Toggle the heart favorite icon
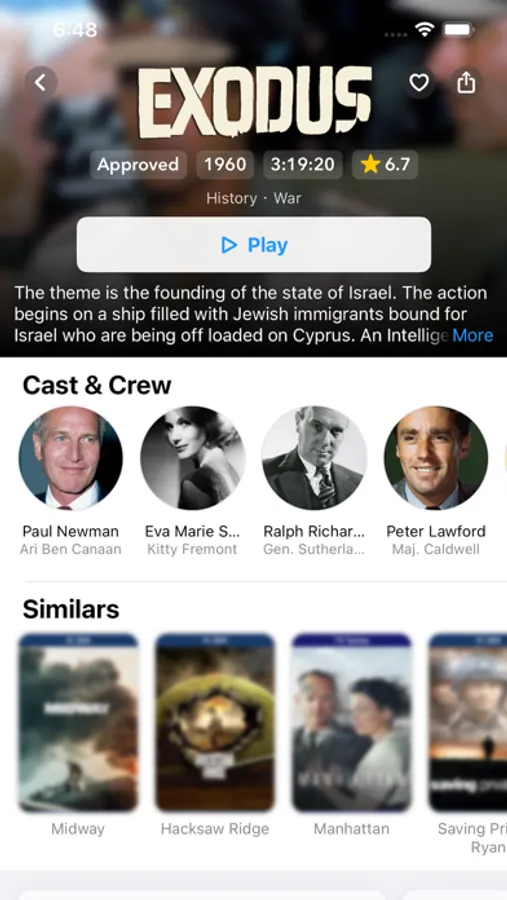507x900 pixels. pos(419,83)
